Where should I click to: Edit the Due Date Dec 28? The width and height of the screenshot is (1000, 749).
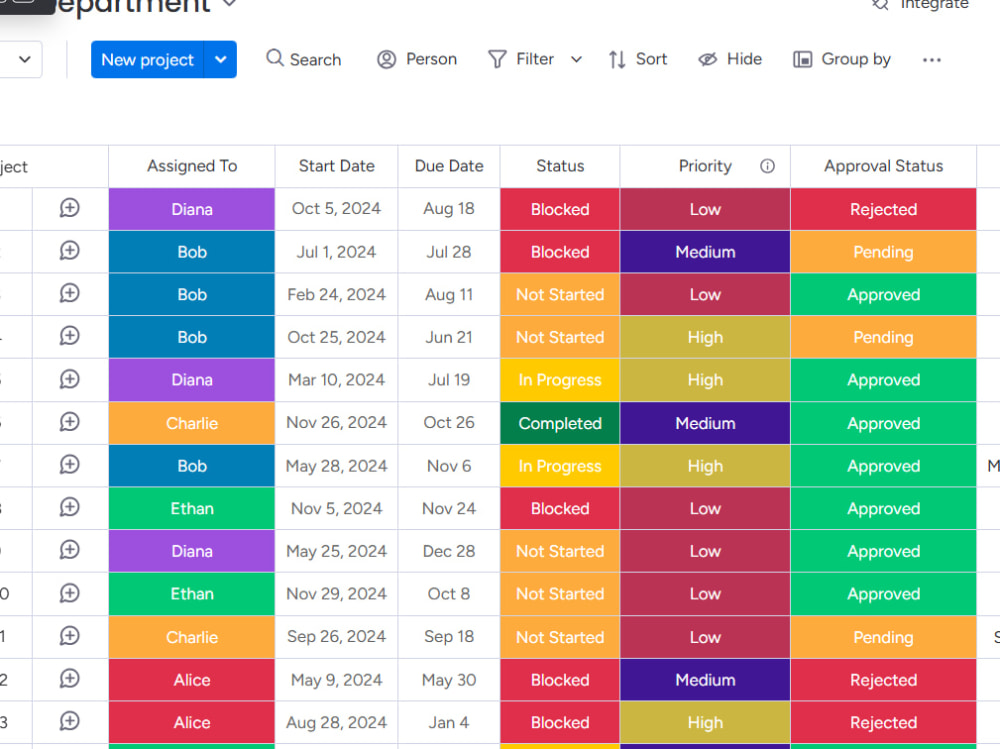[449, 551]
